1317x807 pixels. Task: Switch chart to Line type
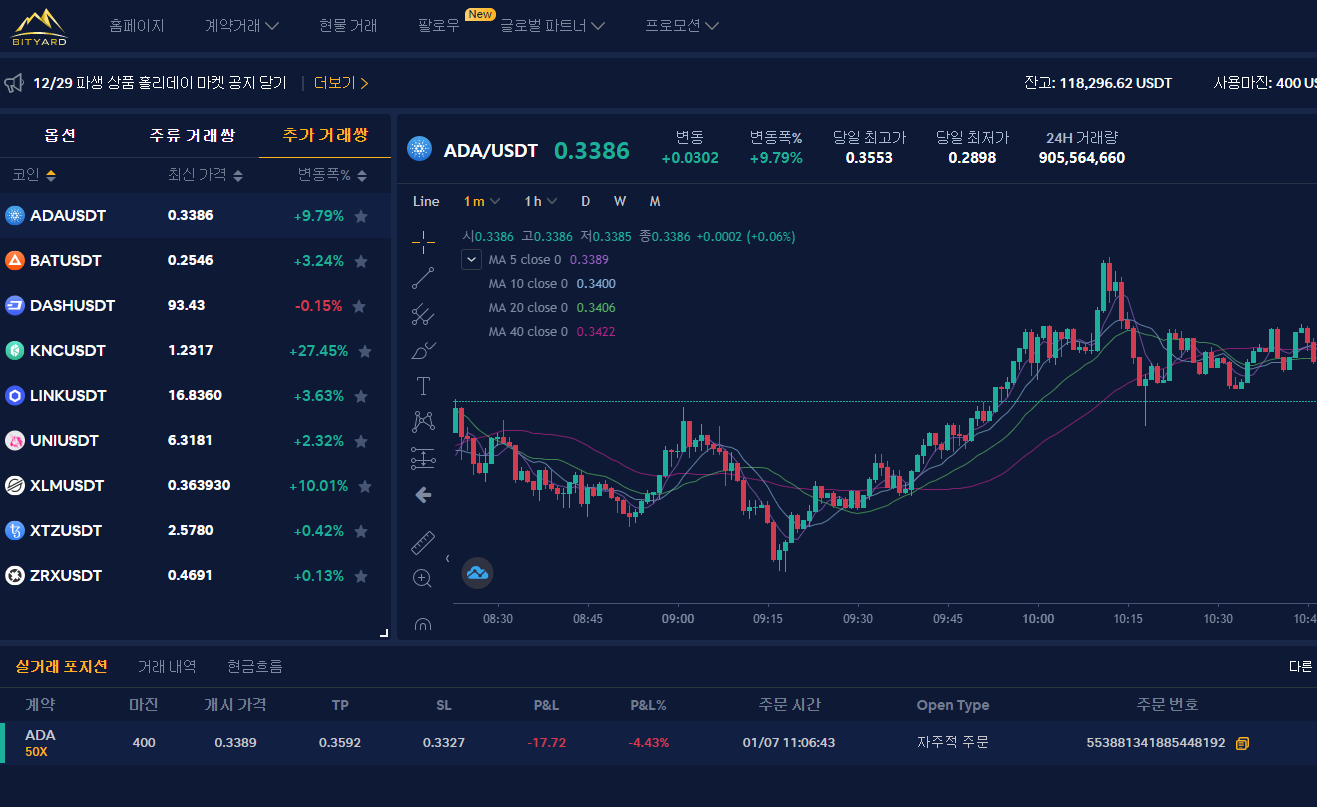(x=426, y=201)
